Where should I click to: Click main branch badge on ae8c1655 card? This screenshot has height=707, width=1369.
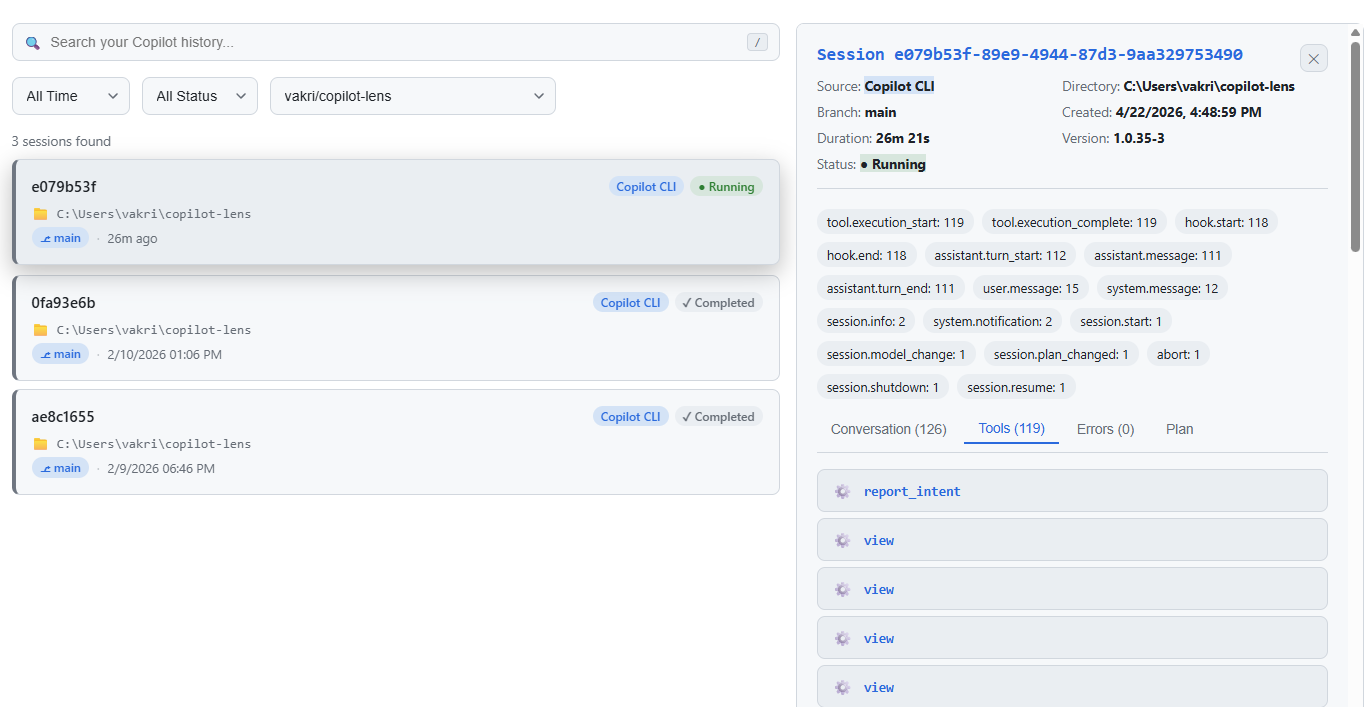(x=60, y=468)
